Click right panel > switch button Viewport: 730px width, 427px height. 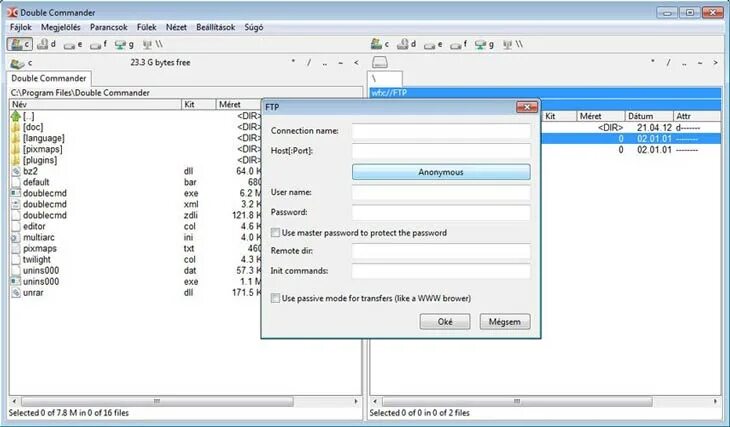[x=715, y=62]
